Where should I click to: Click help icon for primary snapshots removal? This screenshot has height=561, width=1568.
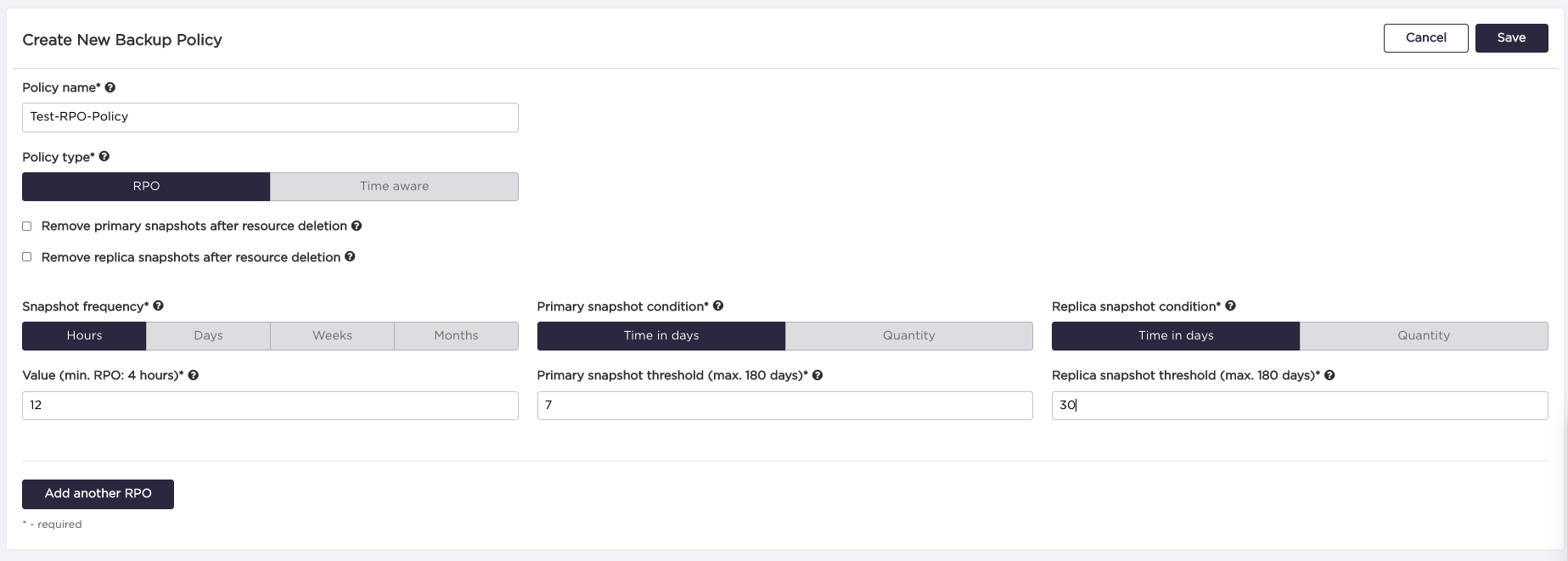(357, 226)
